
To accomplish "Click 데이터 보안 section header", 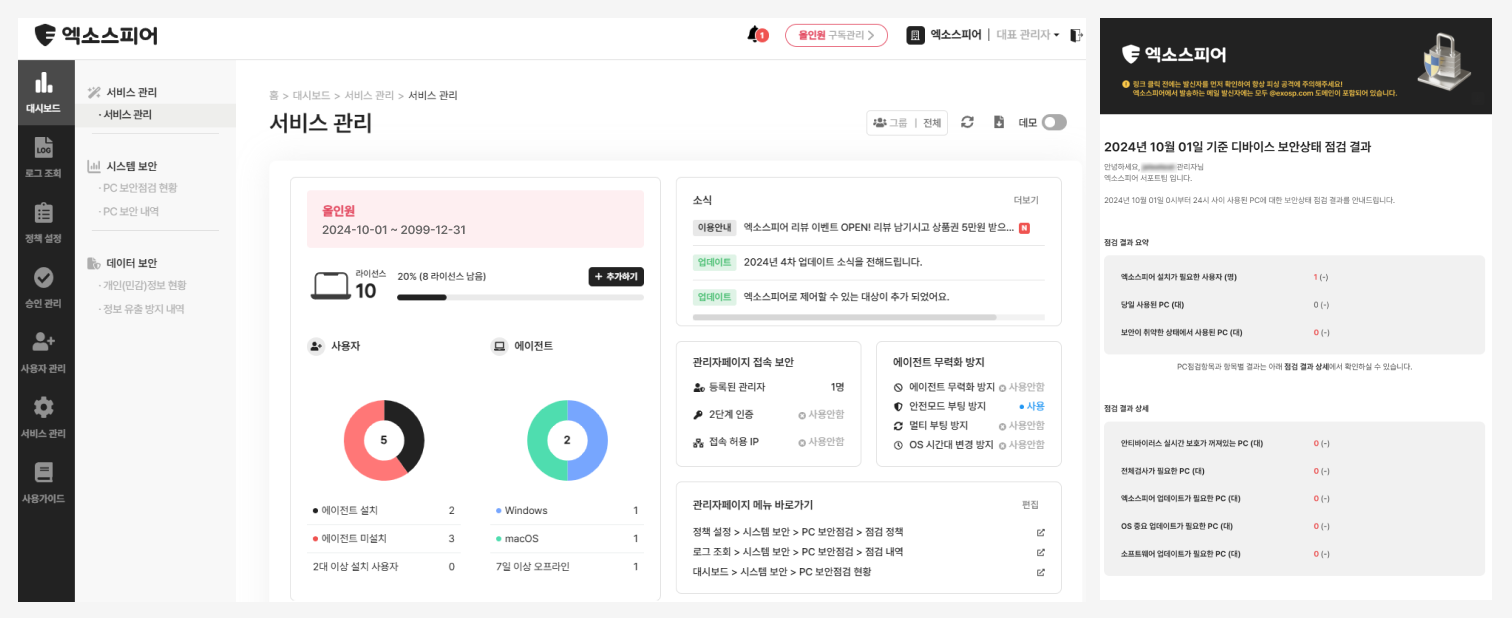I will click(x=122, y=264).
